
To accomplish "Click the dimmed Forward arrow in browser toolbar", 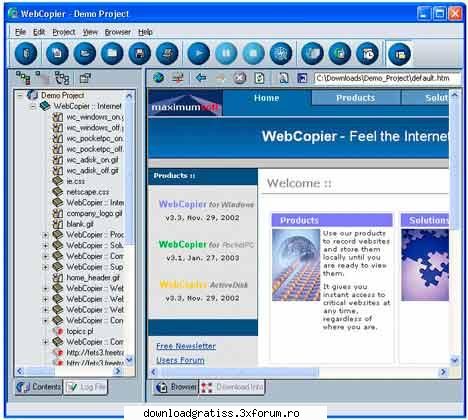I will click(x=220, y=78).
